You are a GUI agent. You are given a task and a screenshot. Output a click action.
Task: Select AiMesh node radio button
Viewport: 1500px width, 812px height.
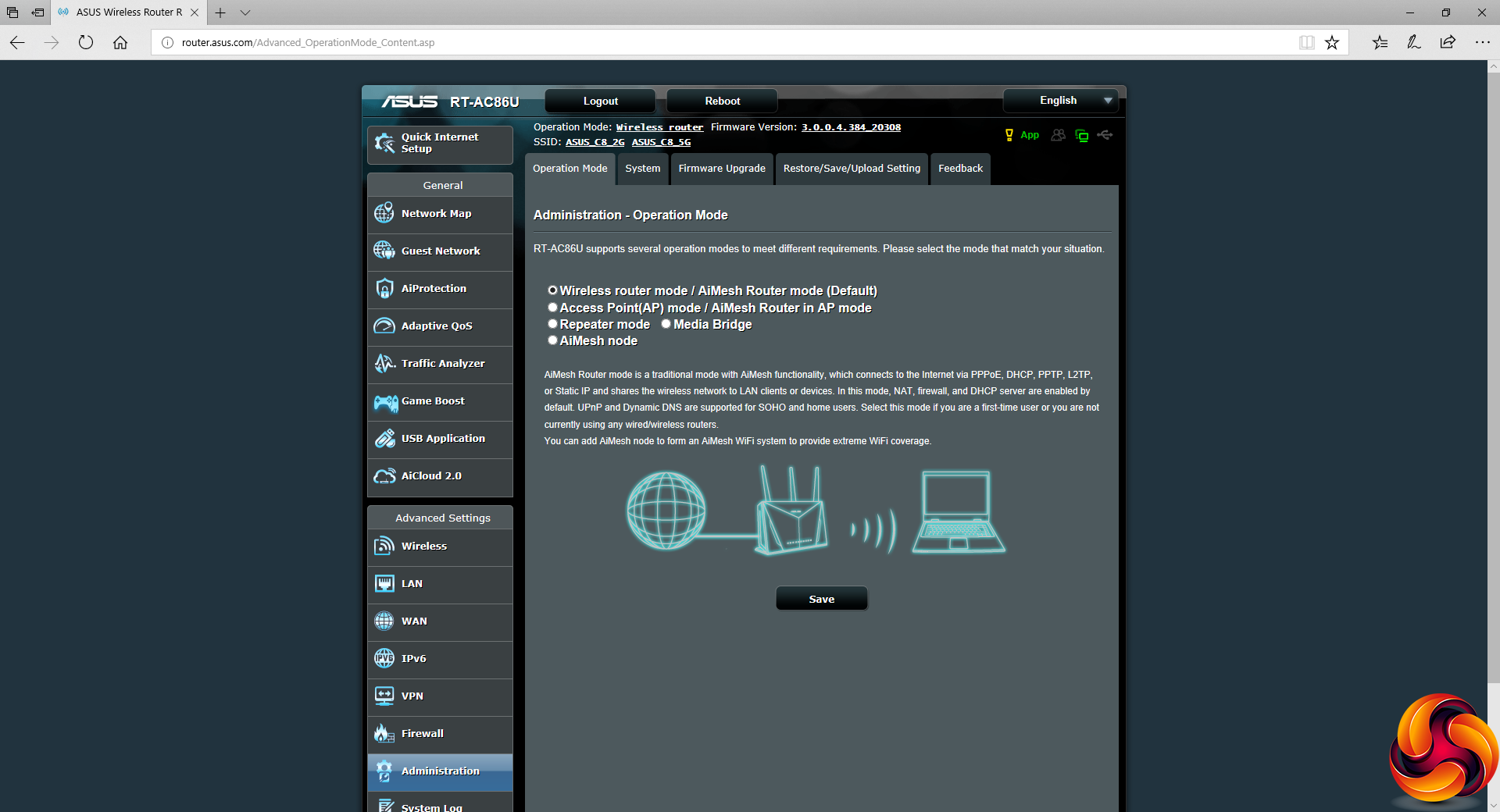coord(552,340)
